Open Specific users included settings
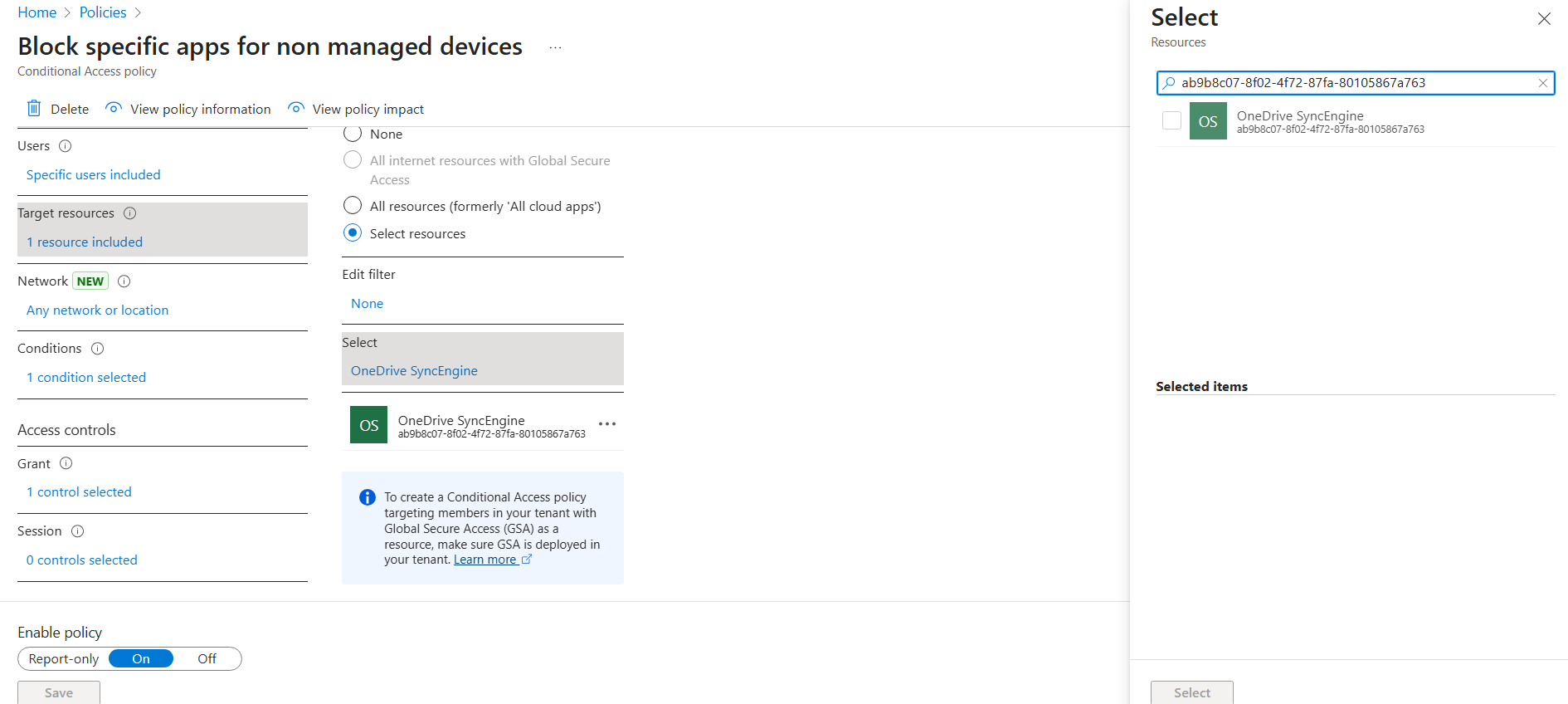 point(93,175)
